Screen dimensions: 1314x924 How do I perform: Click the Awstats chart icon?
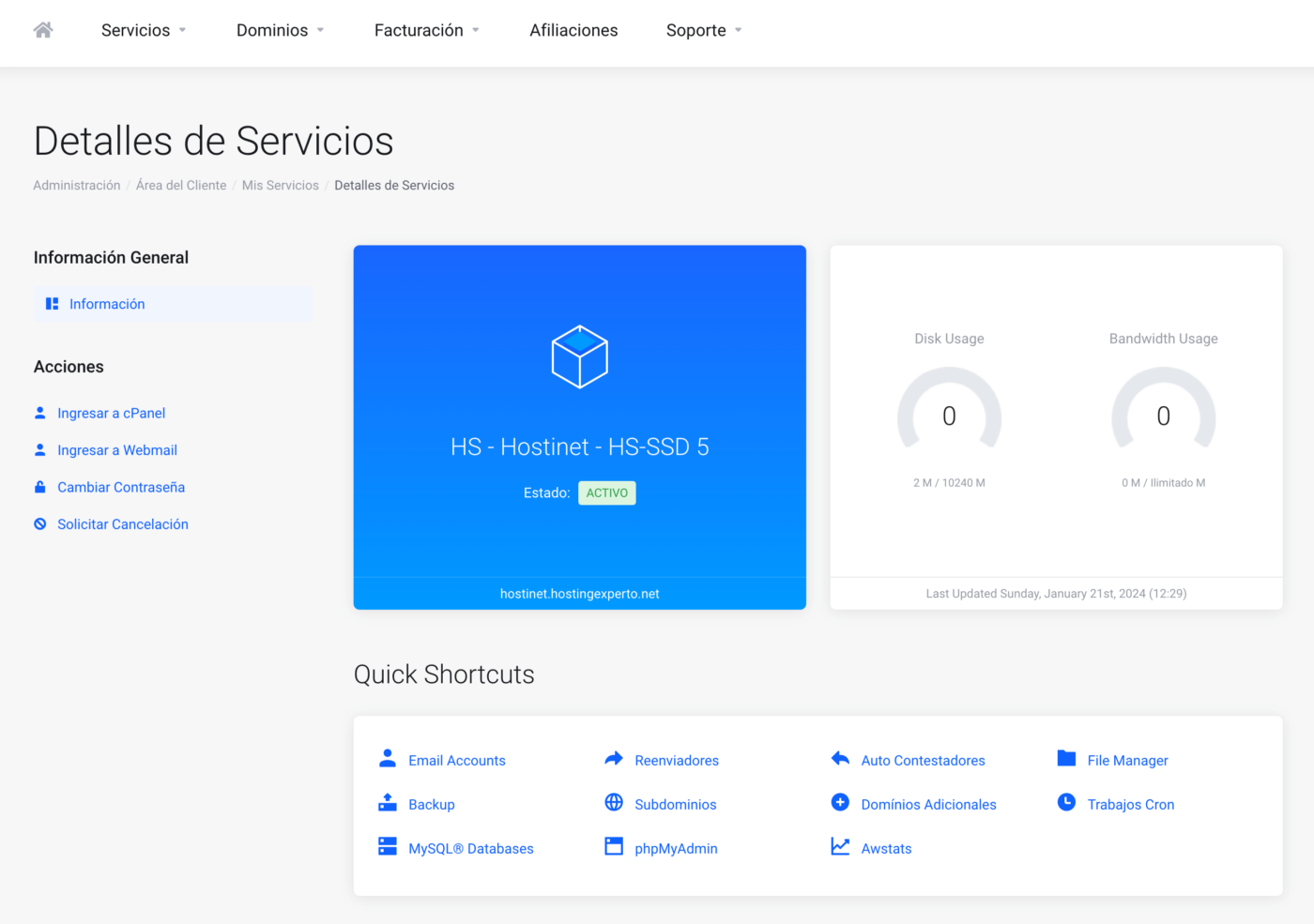click(x=840, y=846)
